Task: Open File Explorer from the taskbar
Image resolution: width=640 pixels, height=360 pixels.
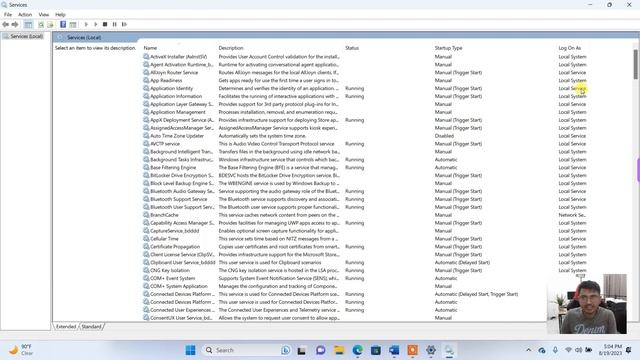Action: point(339,350)
